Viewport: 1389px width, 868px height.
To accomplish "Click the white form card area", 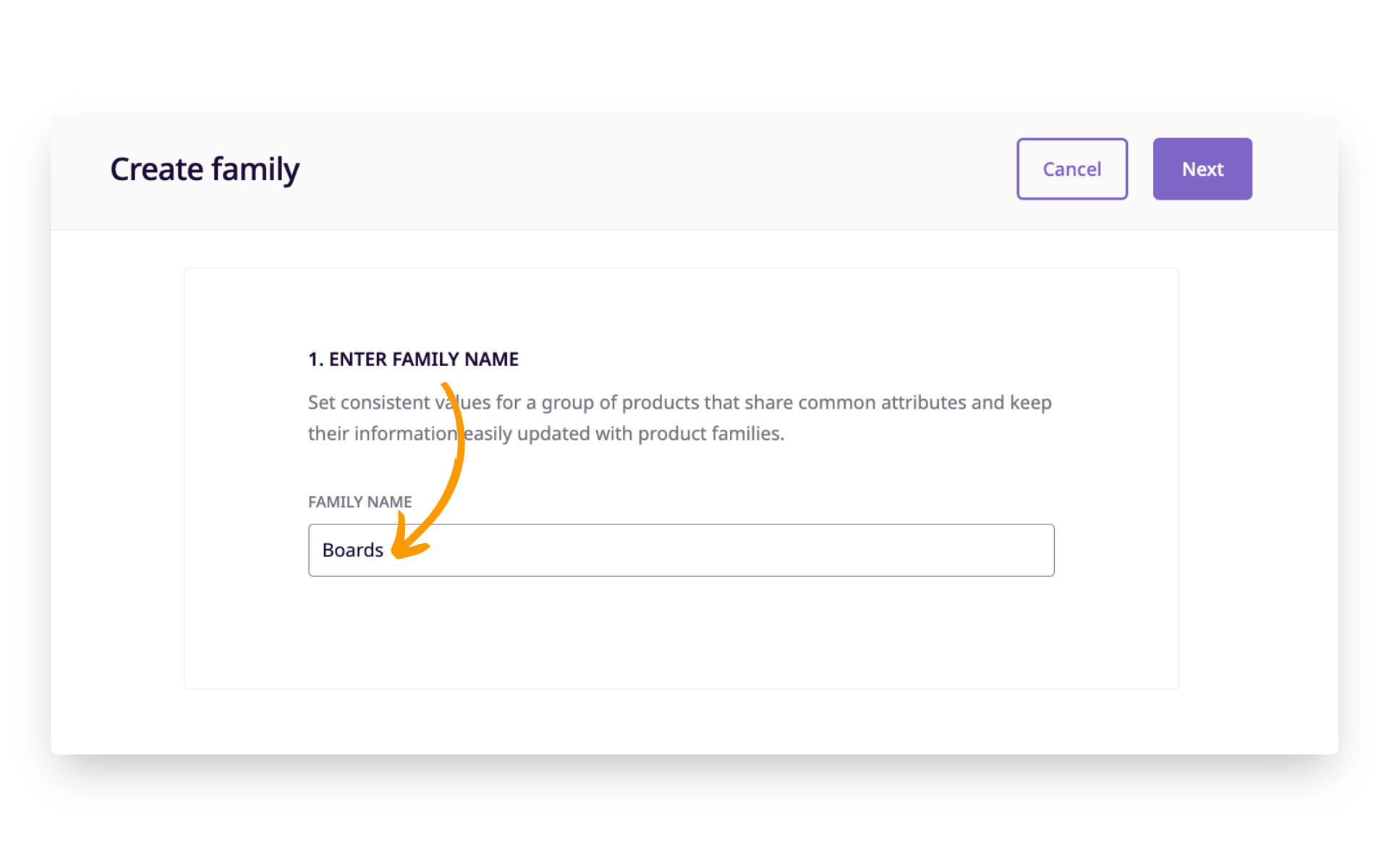I will pyautogui.click(x=680, y=637).
